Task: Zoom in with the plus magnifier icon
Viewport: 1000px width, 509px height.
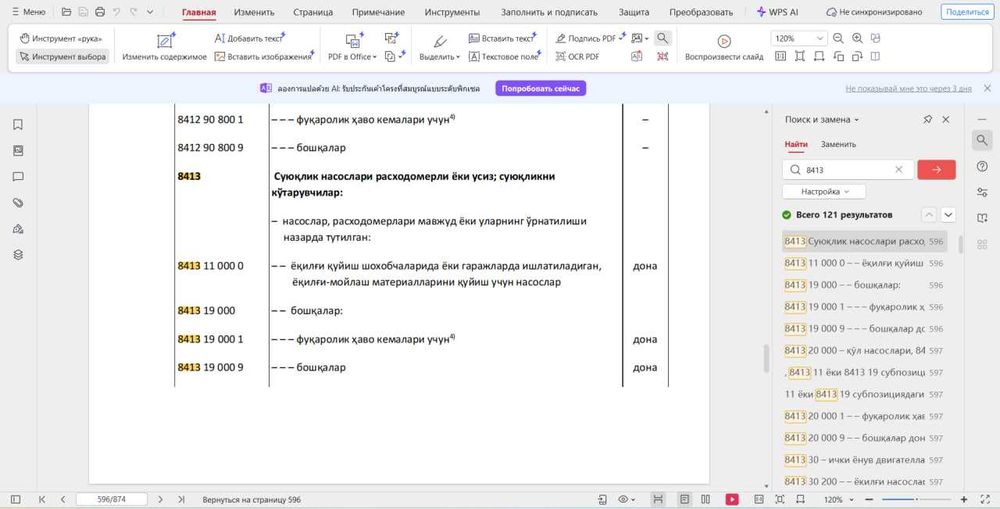Action: pyautogui.click(x=857, y=38)
